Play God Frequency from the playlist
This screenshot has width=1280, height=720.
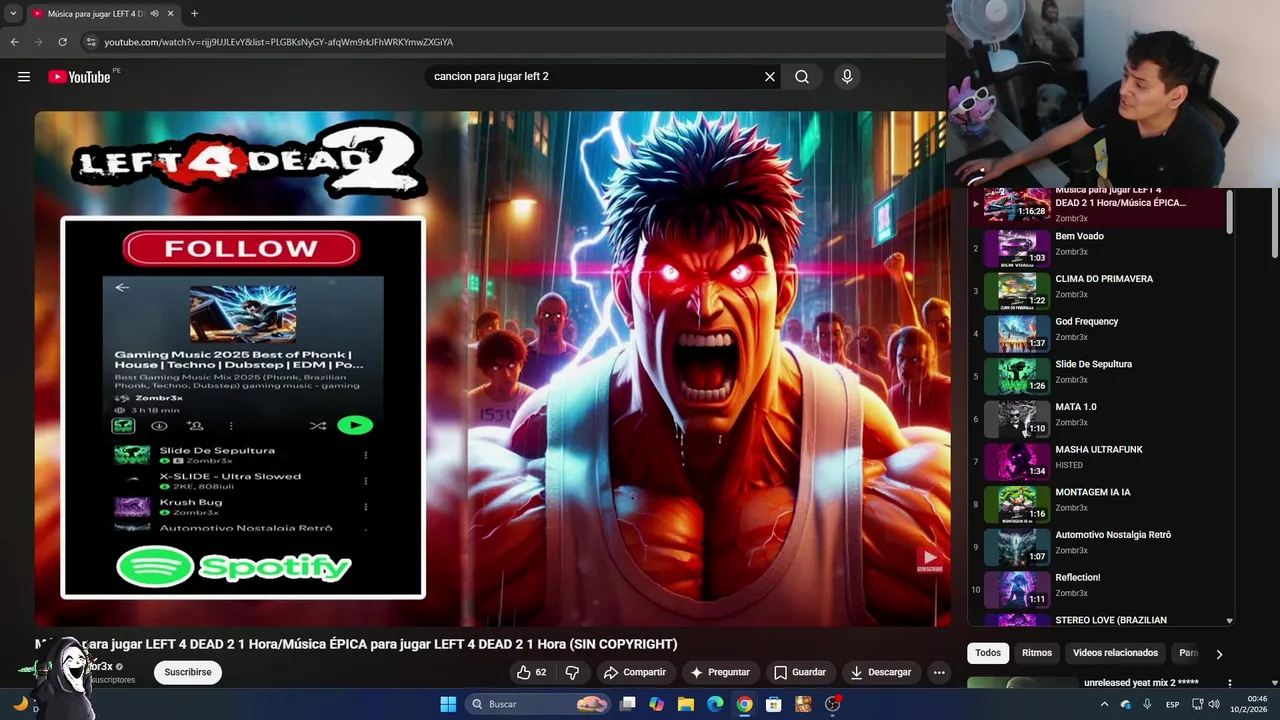(x=1096, y=334)
